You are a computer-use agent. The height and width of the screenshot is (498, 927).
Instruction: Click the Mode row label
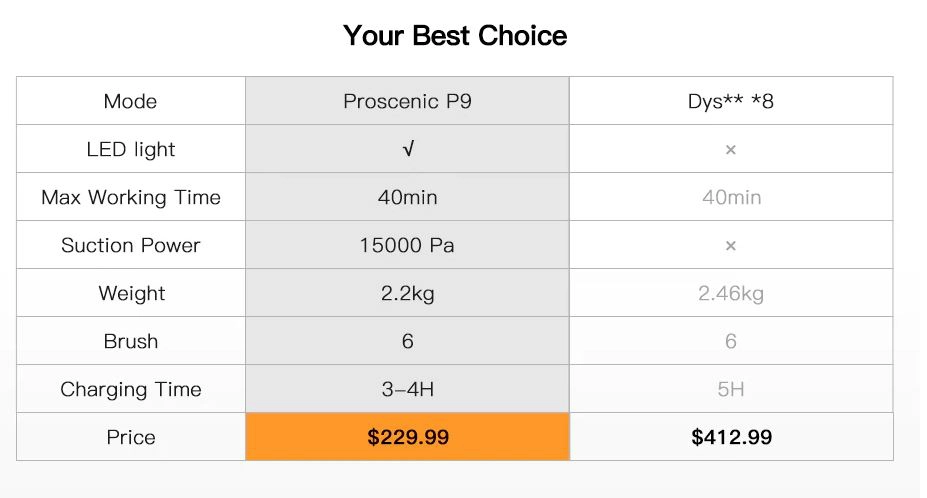[x=130, y=101]
